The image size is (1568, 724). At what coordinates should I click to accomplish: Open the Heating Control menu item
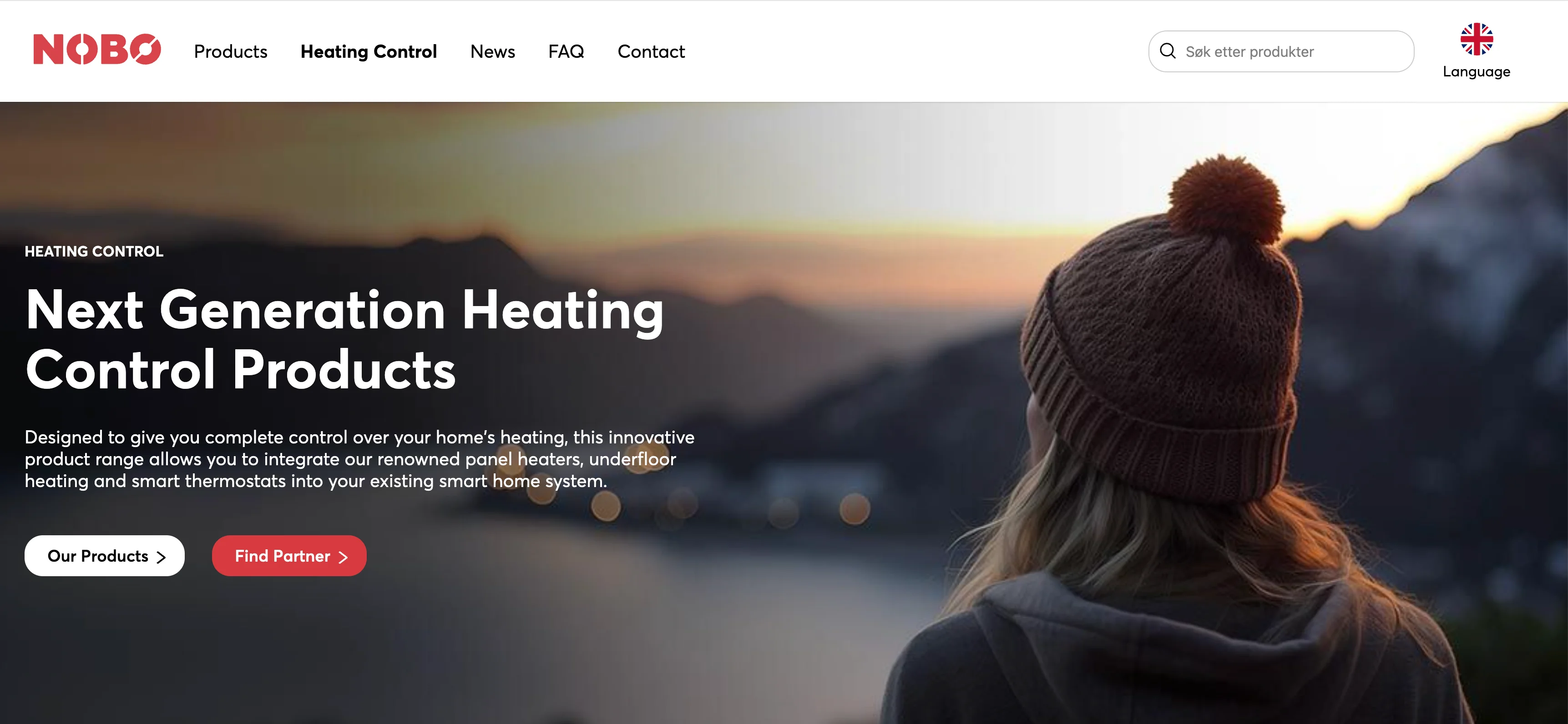click(x=369, y=52)
